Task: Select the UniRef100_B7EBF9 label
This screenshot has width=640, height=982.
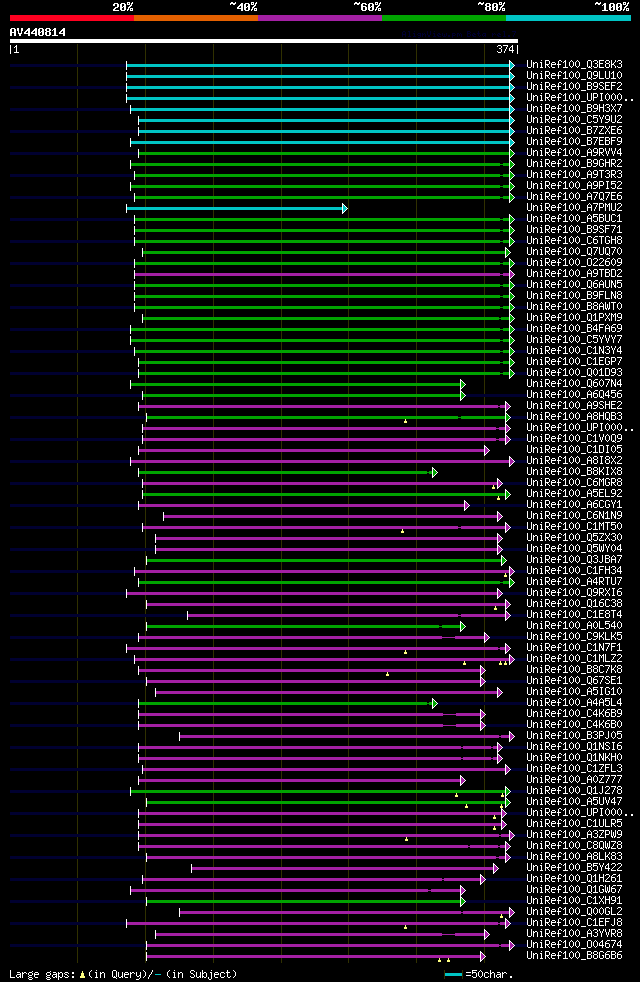Action: (574, 142)
